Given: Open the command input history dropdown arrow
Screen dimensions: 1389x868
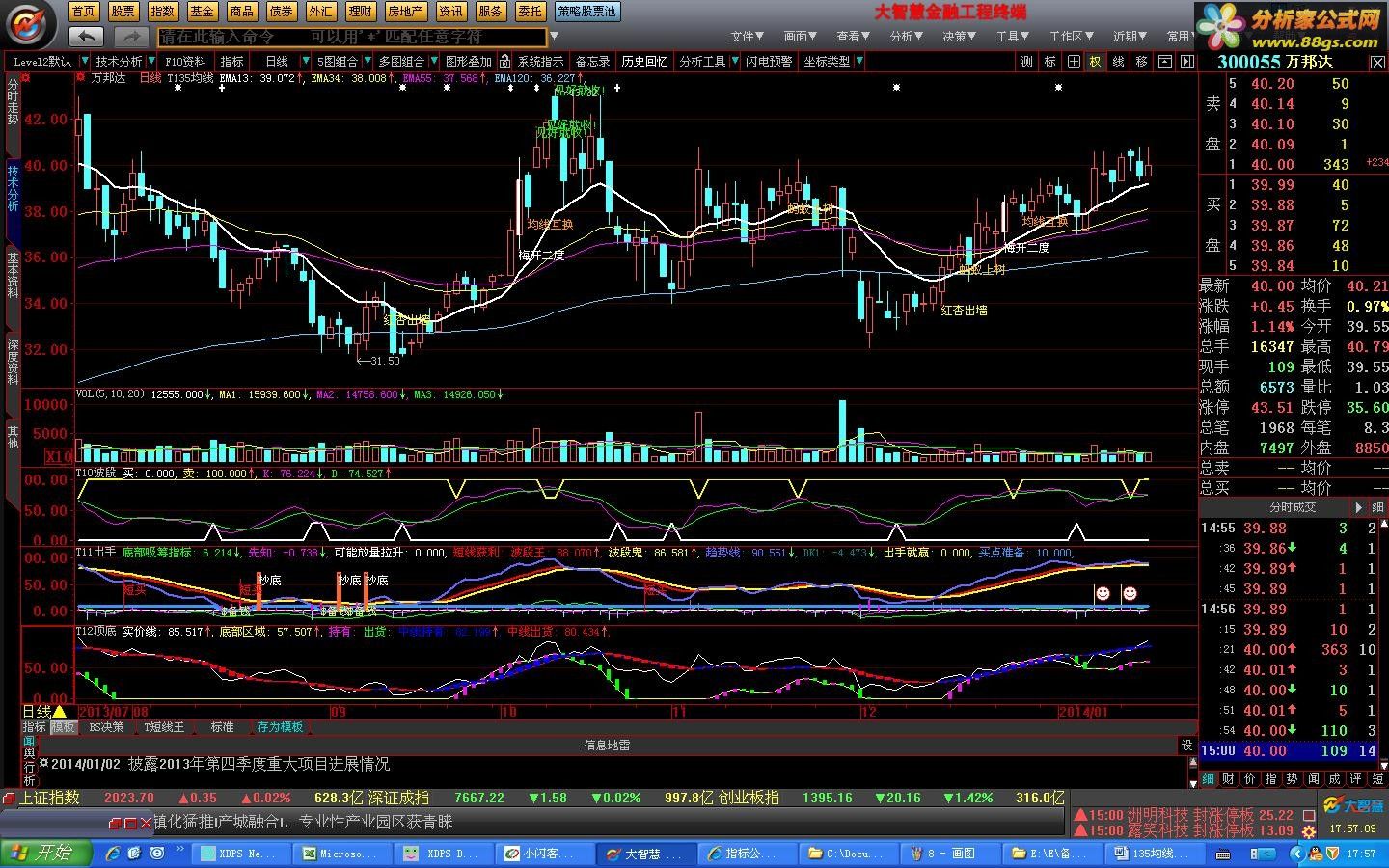Looking at the screenshot, I should click(554, 37).
